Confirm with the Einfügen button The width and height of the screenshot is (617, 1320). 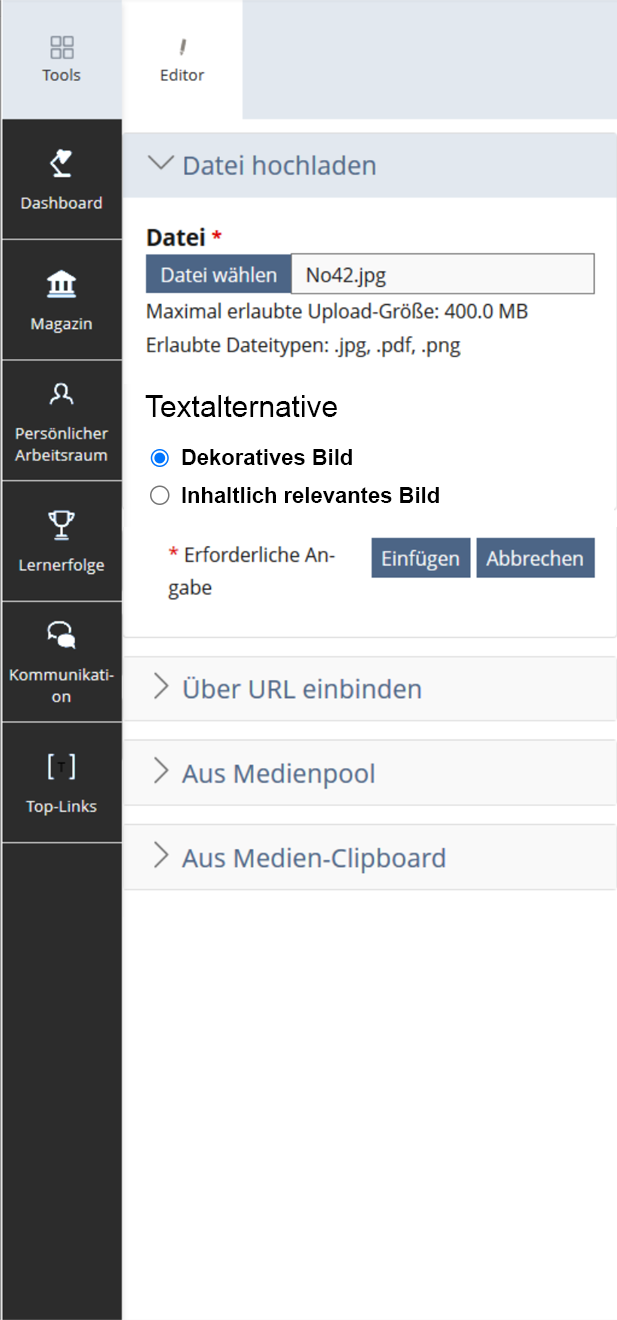click(420, 557)
